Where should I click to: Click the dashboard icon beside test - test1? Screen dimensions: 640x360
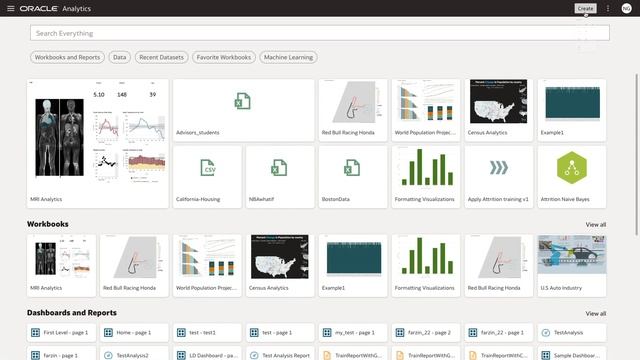(x=181, y=333)
